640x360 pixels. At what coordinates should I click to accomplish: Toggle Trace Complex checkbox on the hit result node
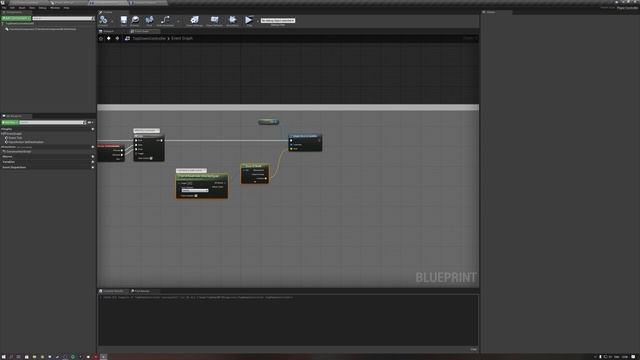196,196
